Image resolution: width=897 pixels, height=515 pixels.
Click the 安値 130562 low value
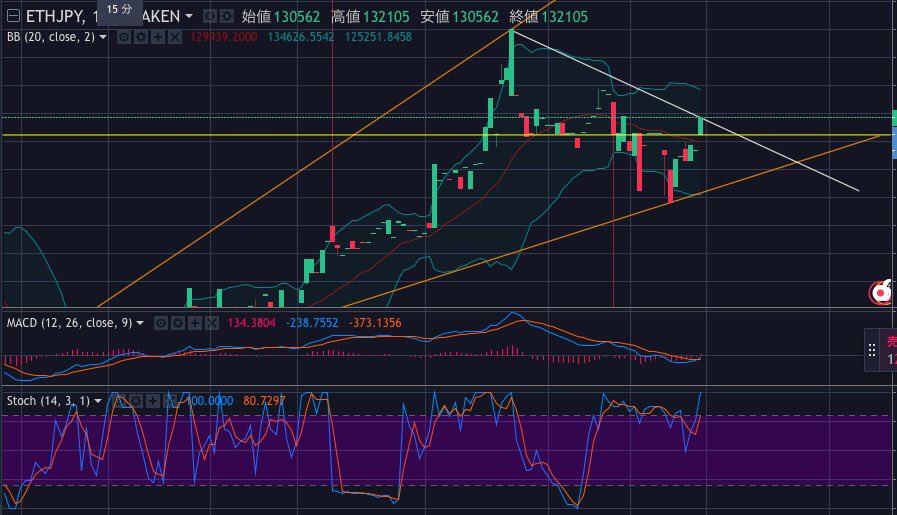pyautogui.click(x=459, y=17)
